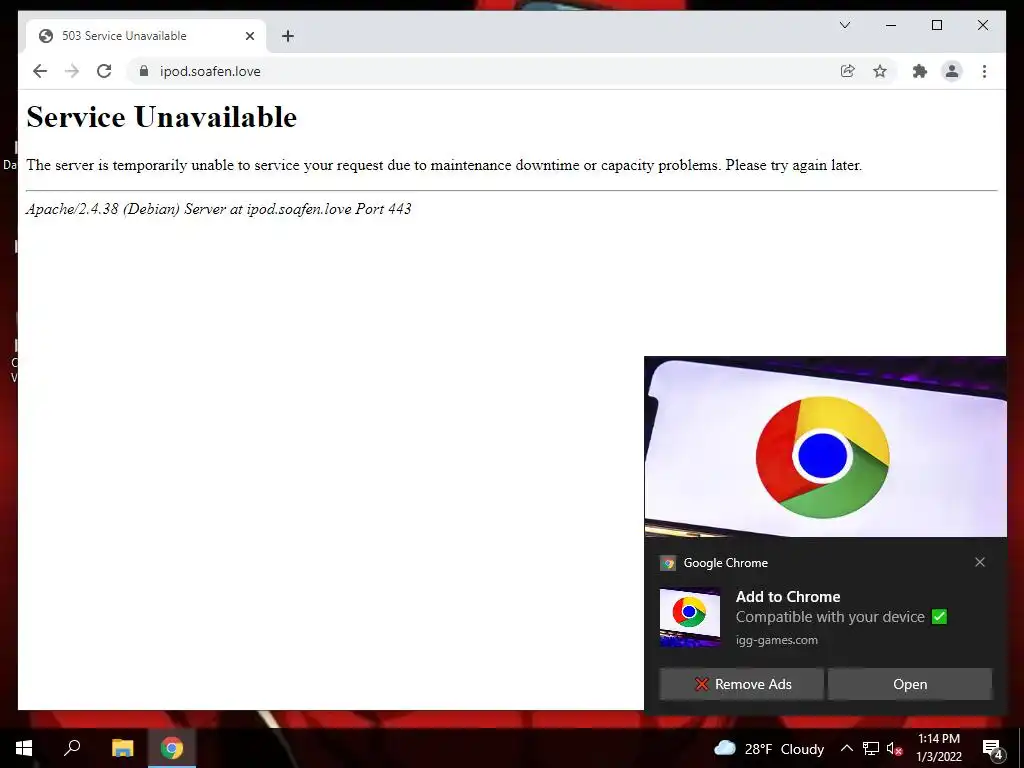Go back to the previous page
The image size is (1024, 768).
(x=40, y=71)
